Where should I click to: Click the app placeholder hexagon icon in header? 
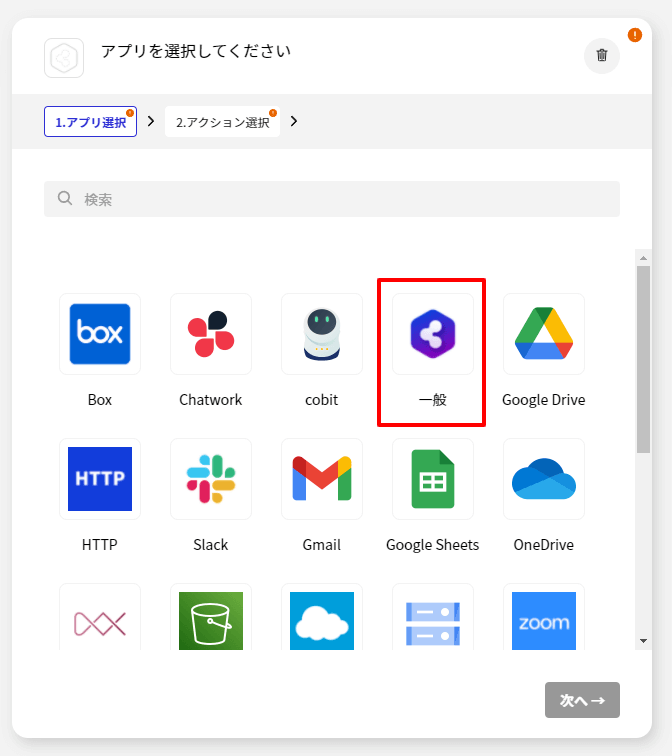[64, 58]
